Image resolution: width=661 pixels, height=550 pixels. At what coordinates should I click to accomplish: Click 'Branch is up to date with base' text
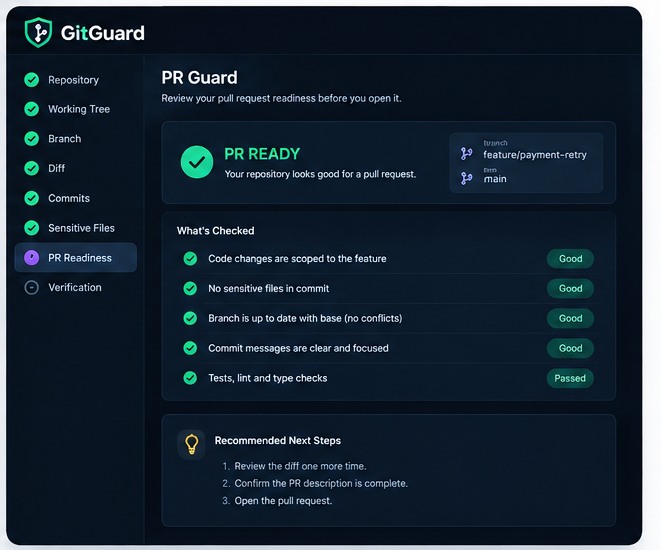[305, 319]
